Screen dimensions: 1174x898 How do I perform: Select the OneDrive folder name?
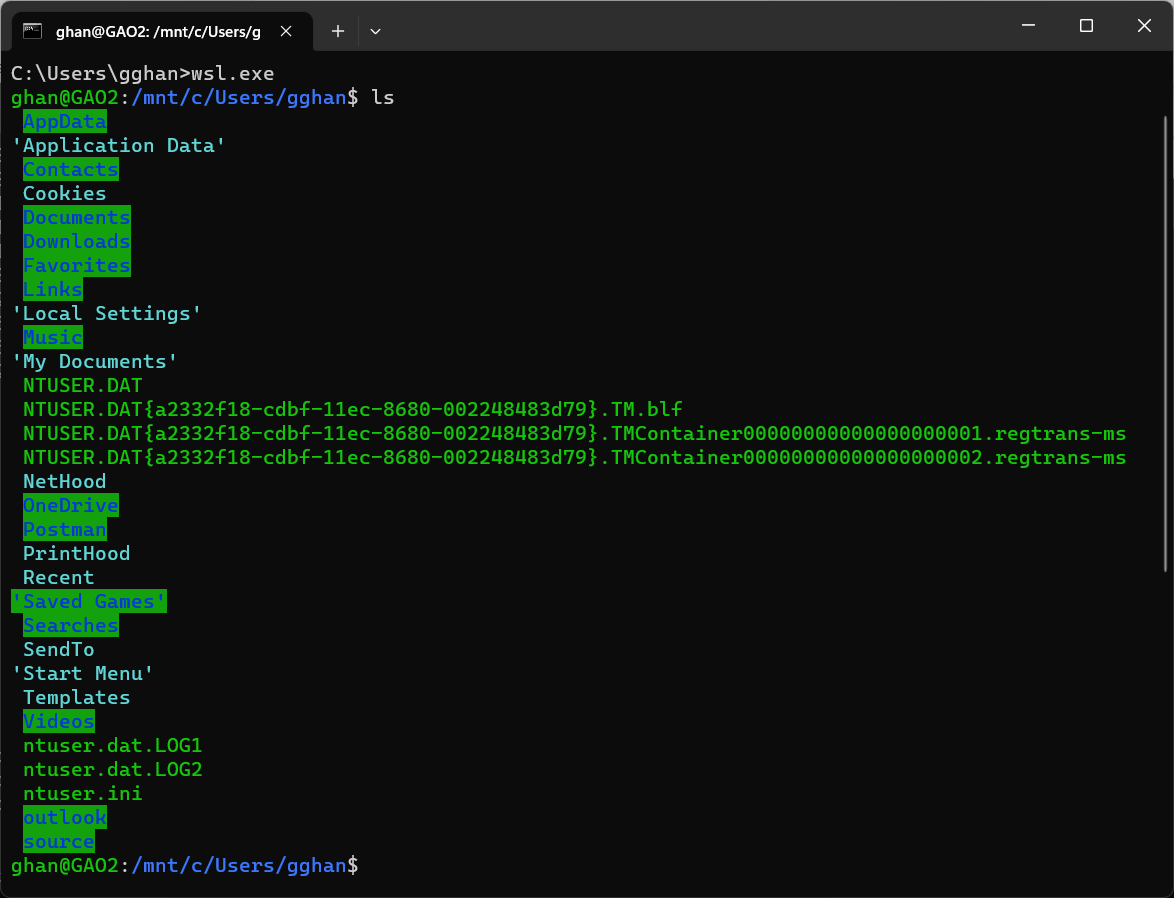point(70,505)
